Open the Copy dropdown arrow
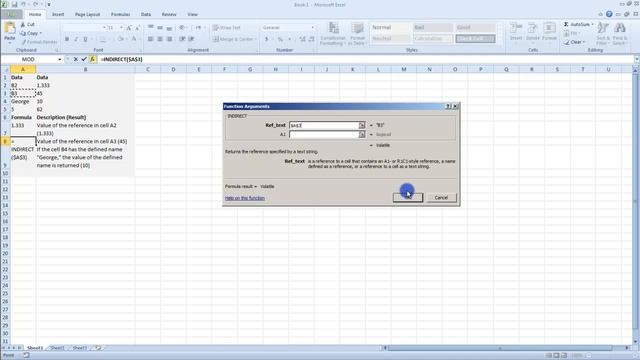Image resolution: width=640 pixels, height=360 pixels. (x=40, y=33)
